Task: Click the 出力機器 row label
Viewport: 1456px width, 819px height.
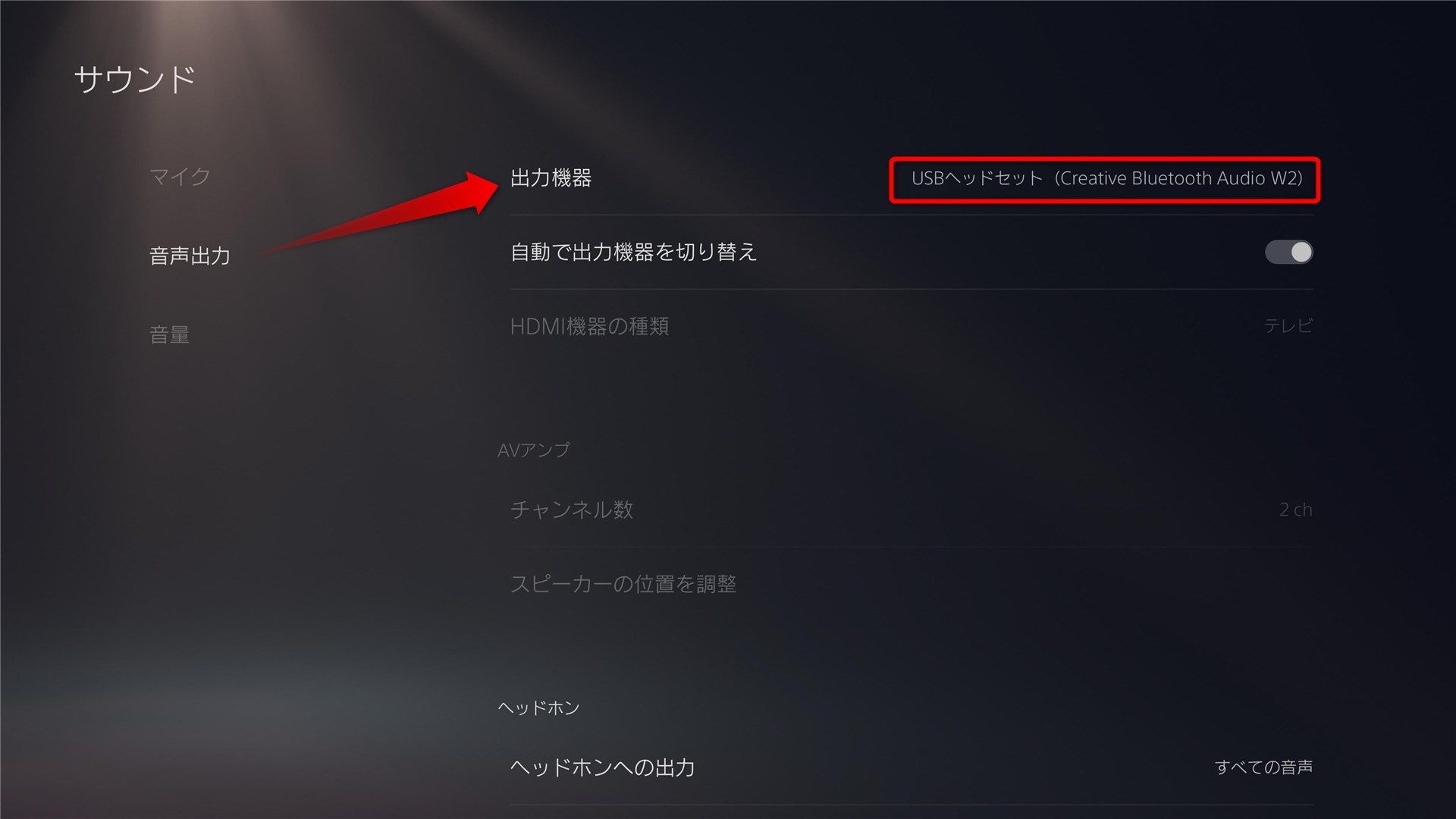Action: 551,178
